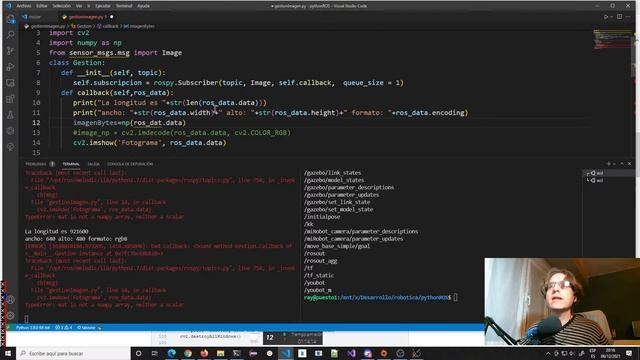
Task: Open the Windows Start menu
Action: [x=8, y=353]
